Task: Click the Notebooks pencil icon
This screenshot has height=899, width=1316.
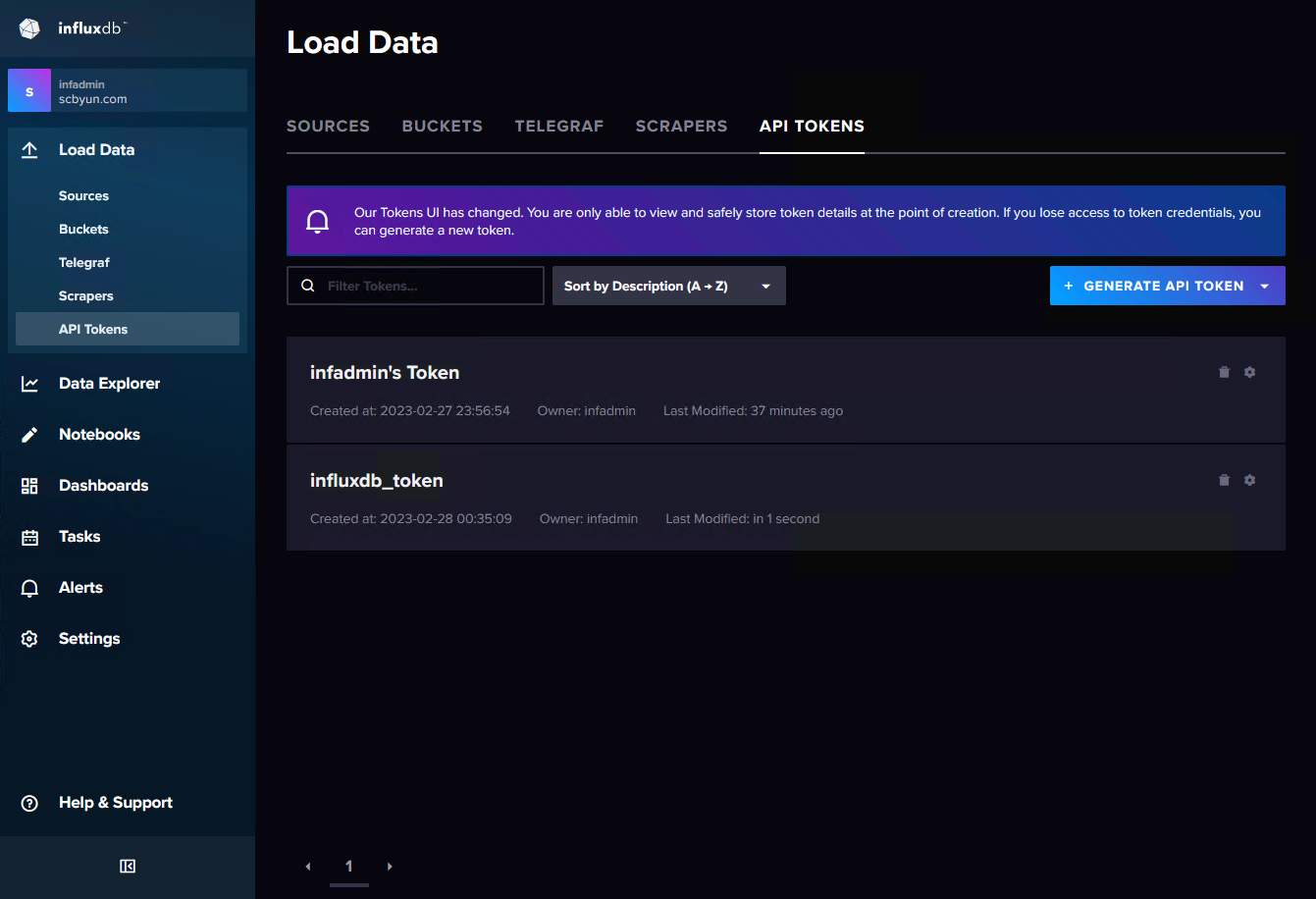Action: 29,435
